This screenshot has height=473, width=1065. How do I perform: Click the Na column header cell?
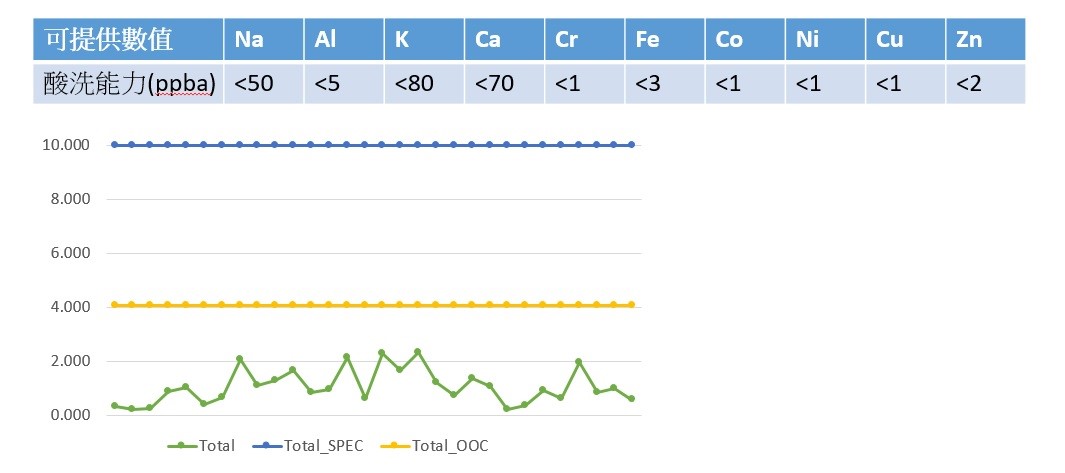pyautogui.click(x=264, y=40)
